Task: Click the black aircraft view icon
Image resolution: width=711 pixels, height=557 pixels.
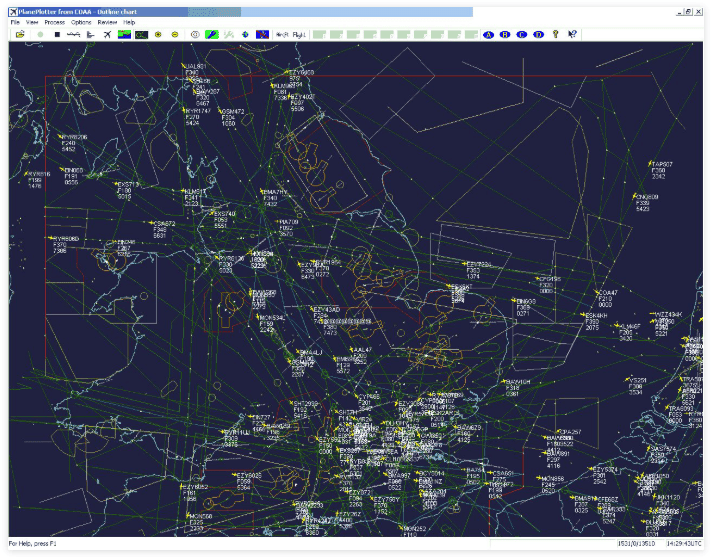Action: (107, 34)
